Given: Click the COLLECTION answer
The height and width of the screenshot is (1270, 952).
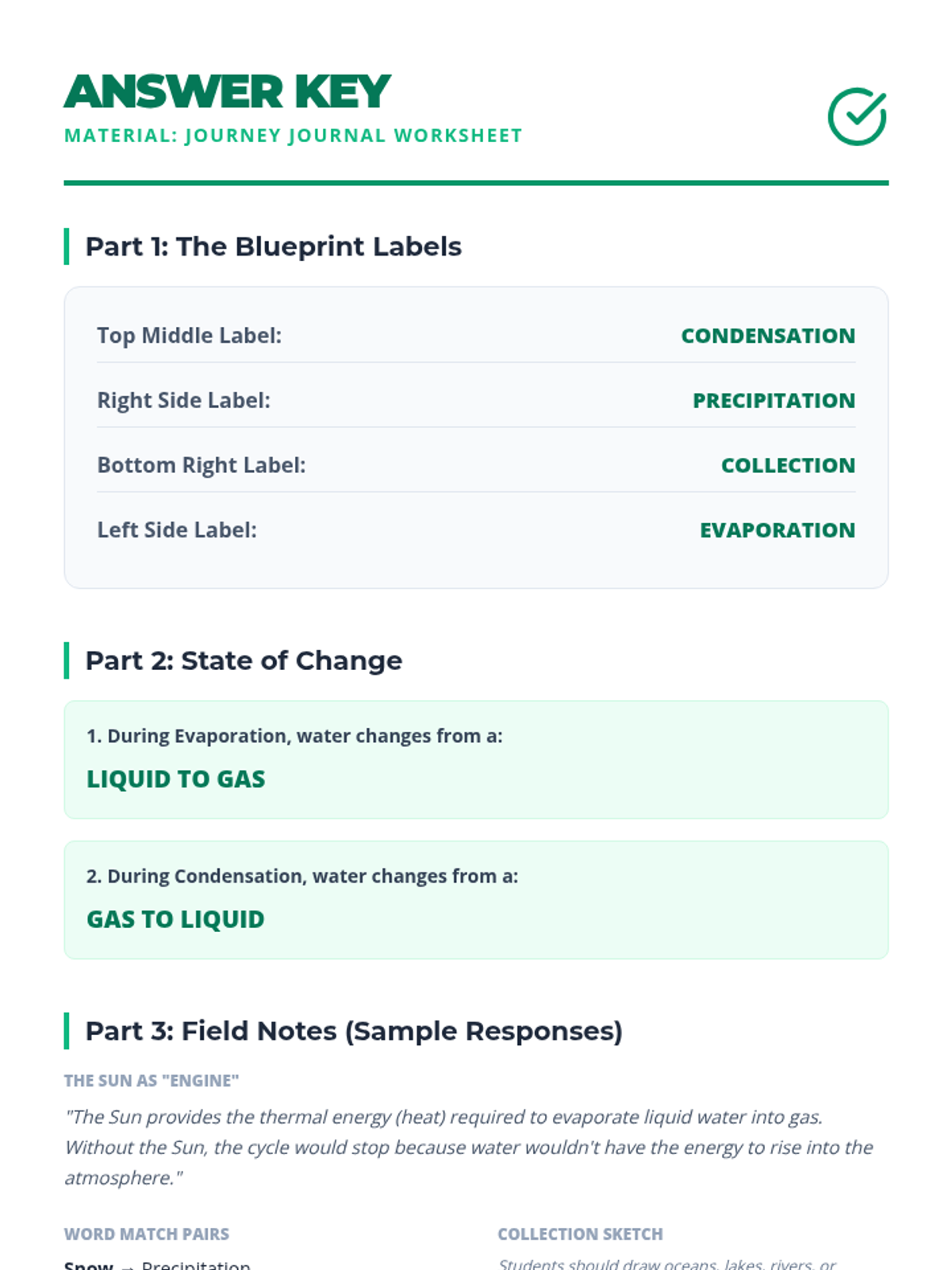Looking at the screenshot, I should click(787, 465).
